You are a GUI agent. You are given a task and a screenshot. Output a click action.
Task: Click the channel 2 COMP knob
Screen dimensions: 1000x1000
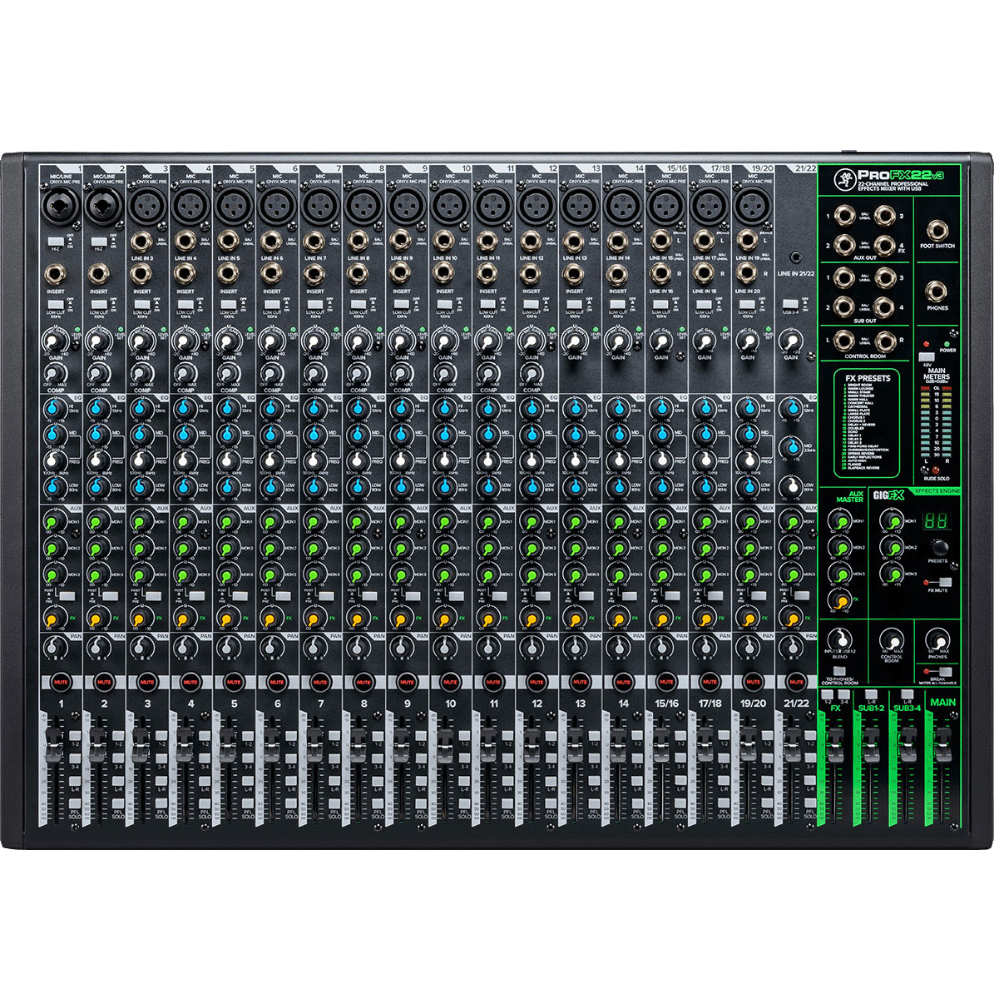click(98, 377)
